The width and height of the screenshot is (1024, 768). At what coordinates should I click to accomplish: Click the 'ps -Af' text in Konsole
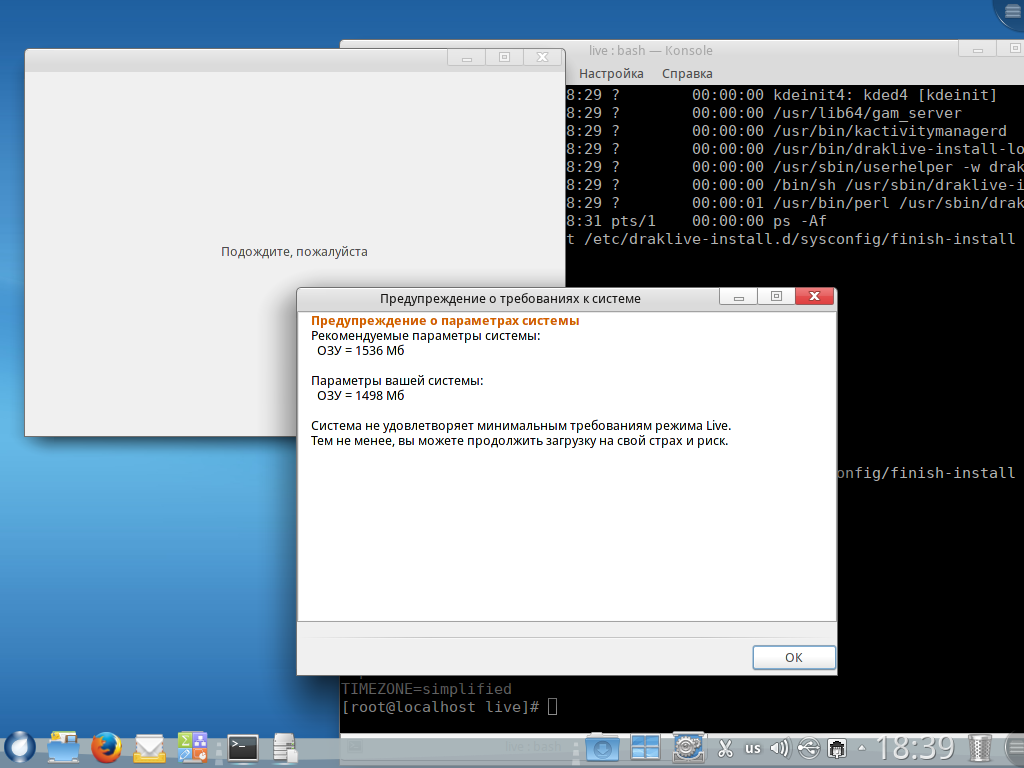coord(799,221)
